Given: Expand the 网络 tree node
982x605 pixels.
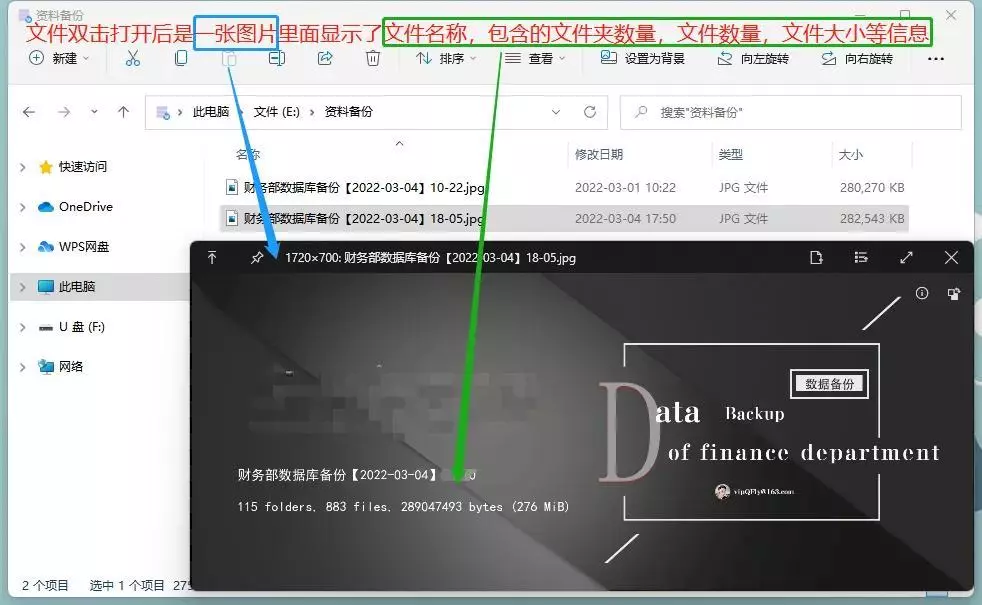Looking at the screenshot, I should click(23, 368).
